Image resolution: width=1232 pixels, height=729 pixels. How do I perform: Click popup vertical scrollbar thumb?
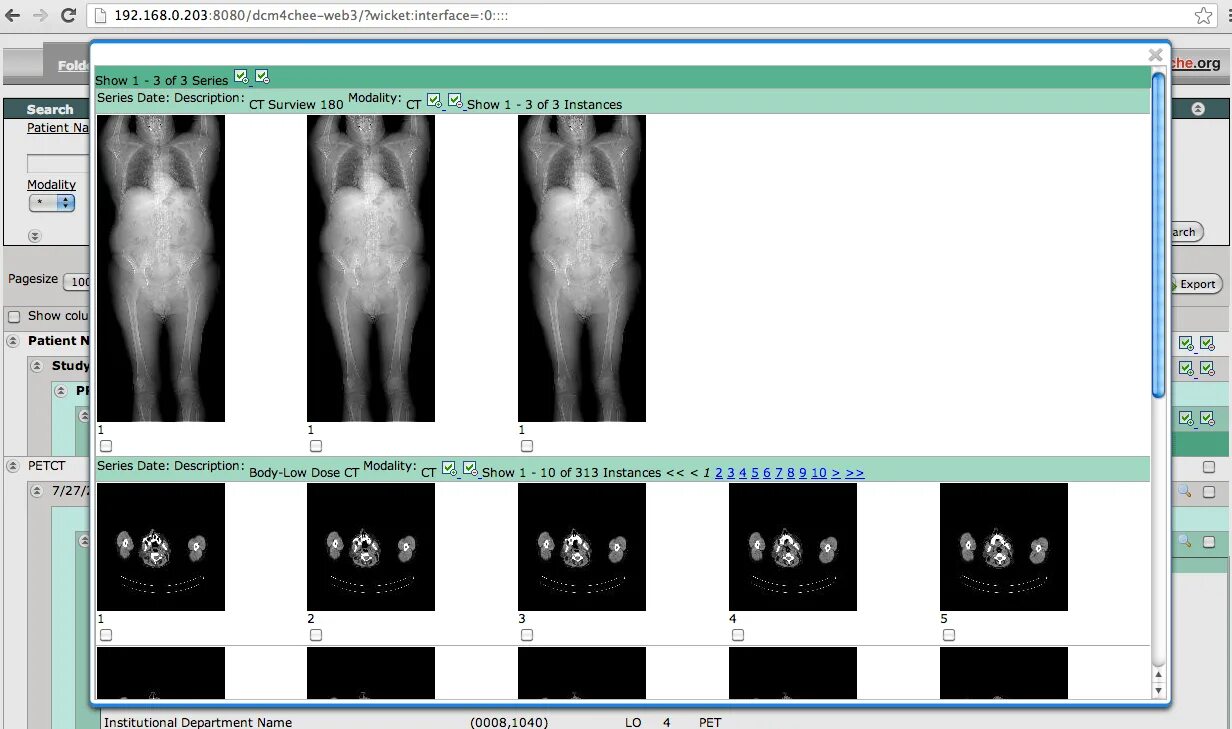coord(1158,236)
